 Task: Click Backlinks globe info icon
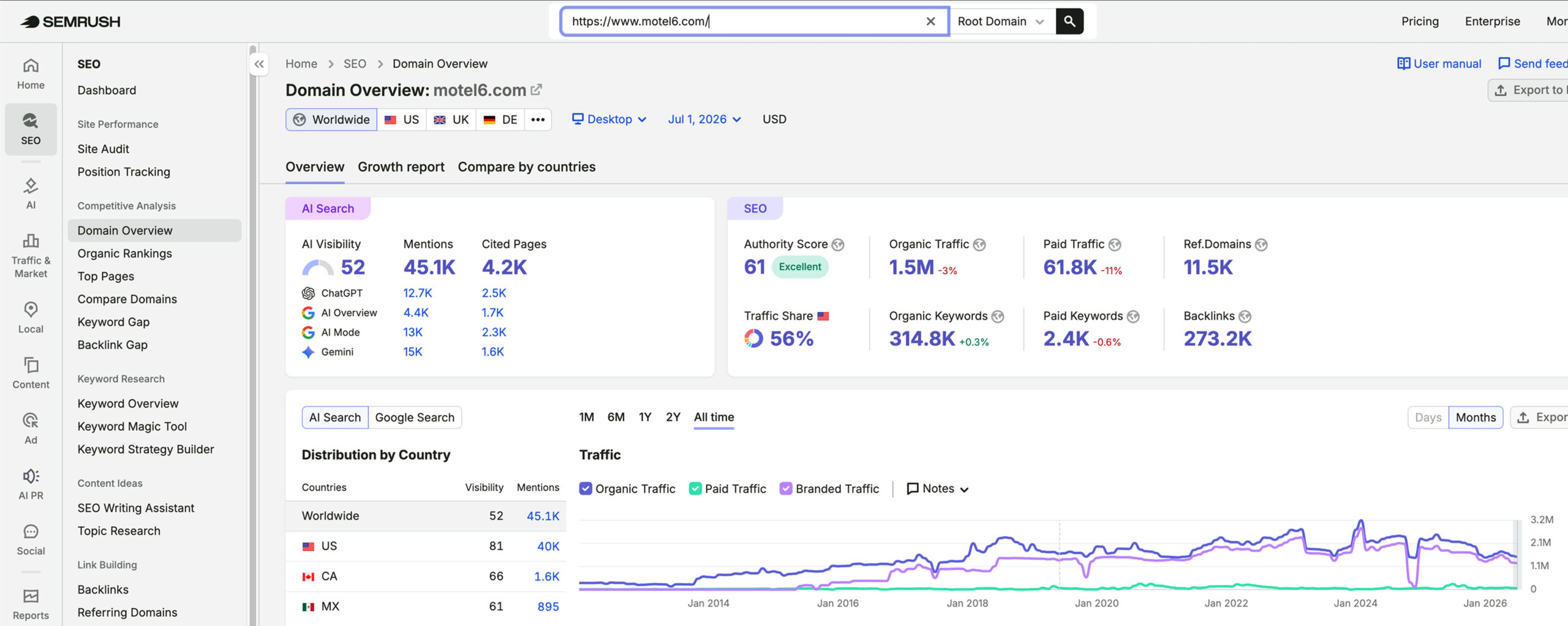1245,316
